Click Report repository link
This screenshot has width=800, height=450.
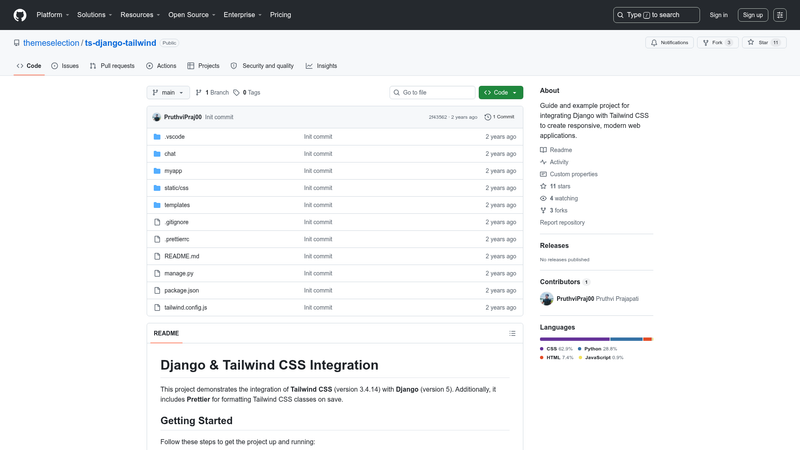tap(562, 222)
